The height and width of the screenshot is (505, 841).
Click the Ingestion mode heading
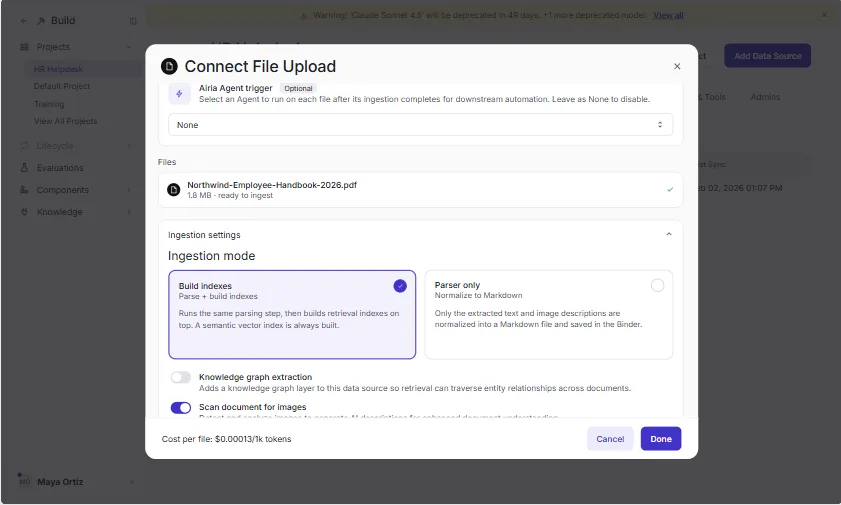[x=211, y=256]
